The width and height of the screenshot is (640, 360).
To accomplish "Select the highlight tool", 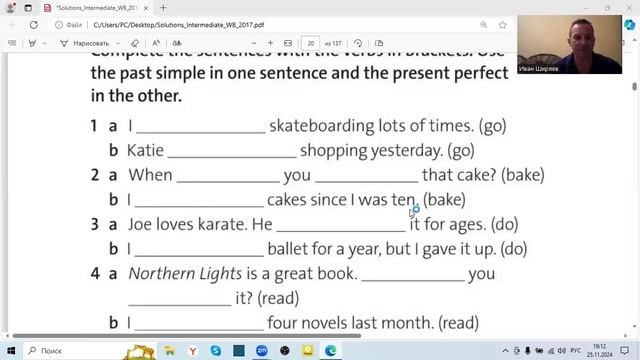I will pyautogui.click(x=32, y=43).
